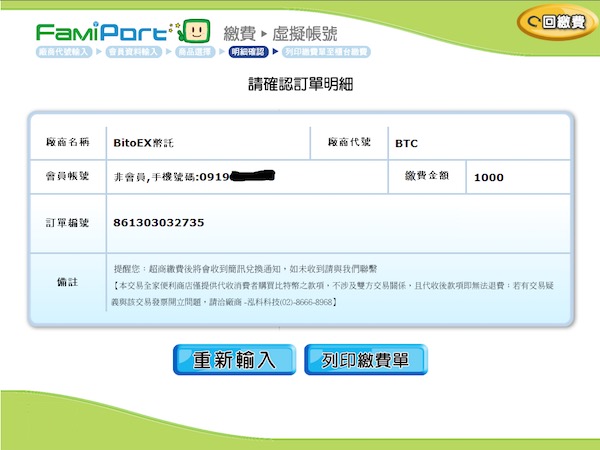Image resolution: width=600 pixels, height=450 pixels.
Task: Select the 會員資料輸入 step
Action: (134, 52)
